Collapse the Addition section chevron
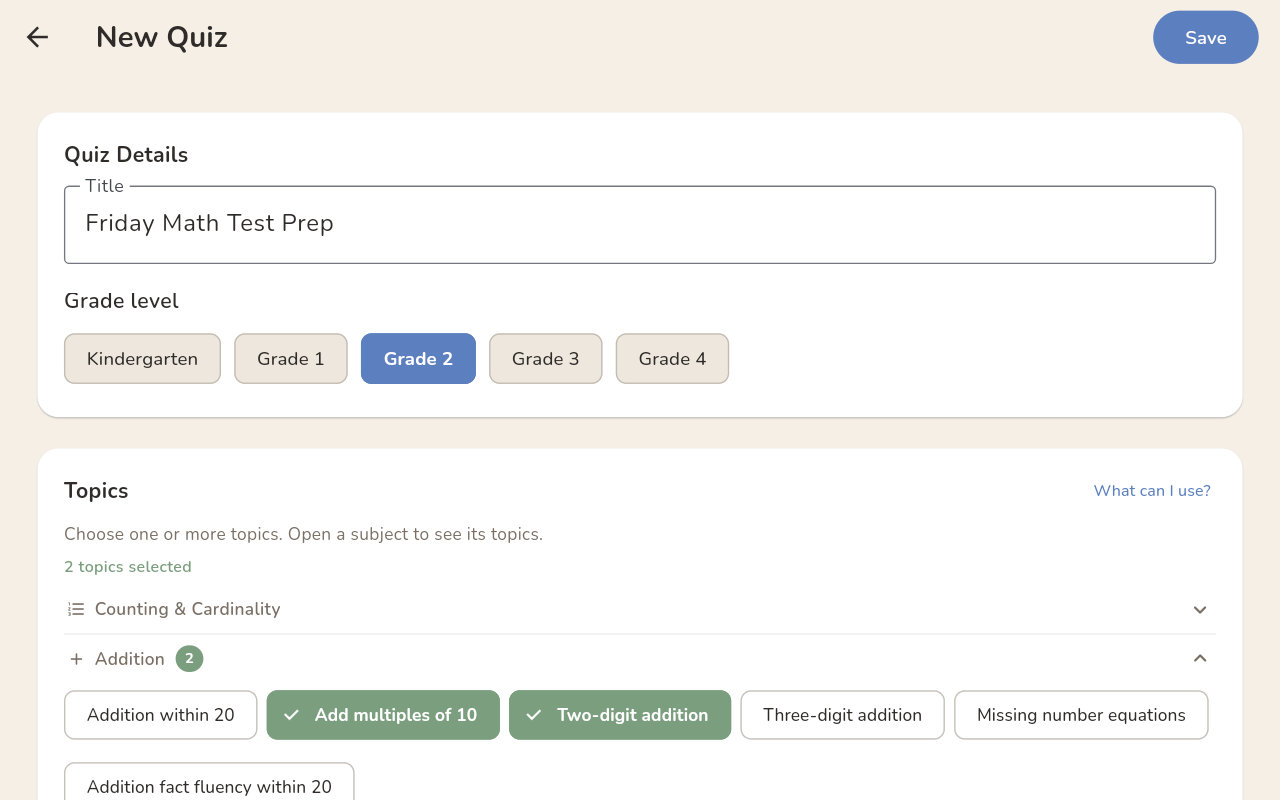1280x800 pixels. click(1200, 659)
